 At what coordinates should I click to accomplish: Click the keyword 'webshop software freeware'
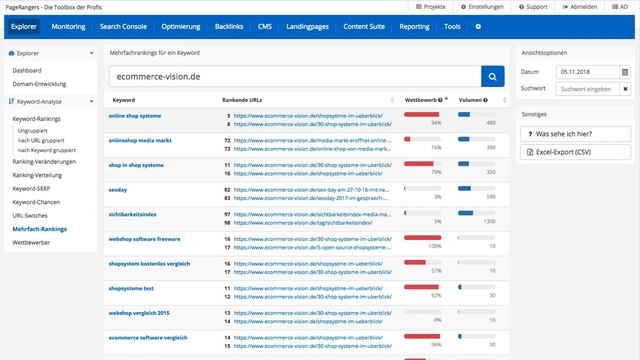pos(144,239)
